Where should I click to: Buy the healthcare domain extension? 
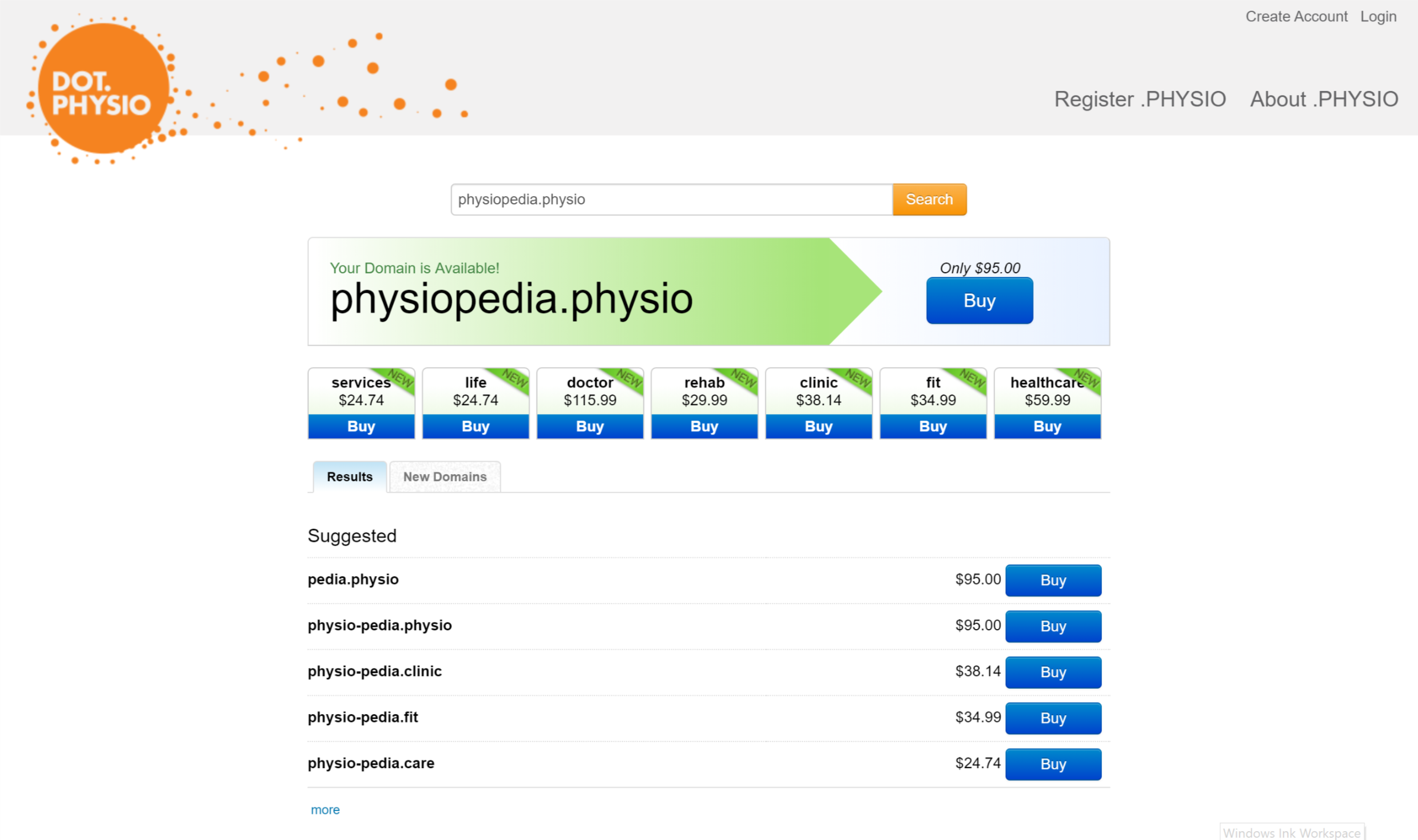pyautogui.click(x=1047, y=427)
